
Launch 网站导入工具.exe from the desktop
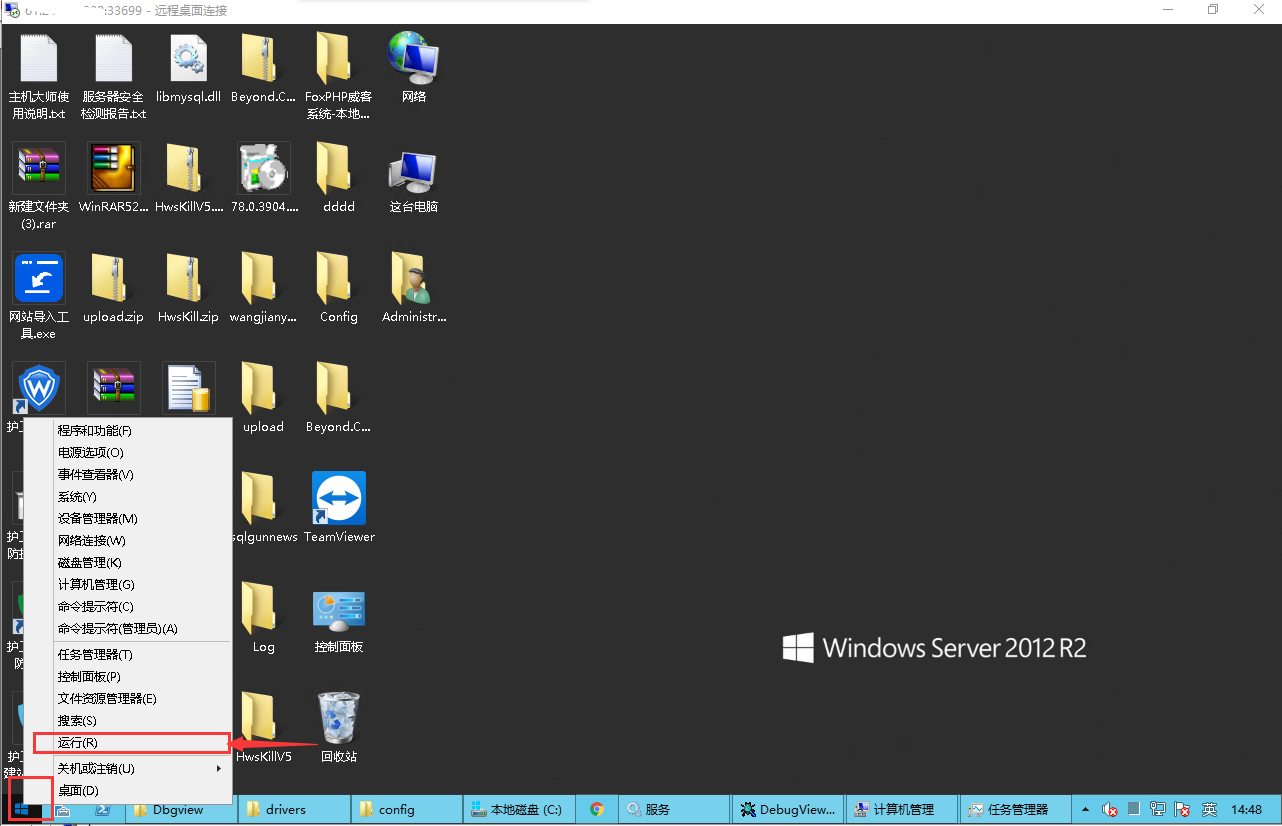[x=39, y=279]
